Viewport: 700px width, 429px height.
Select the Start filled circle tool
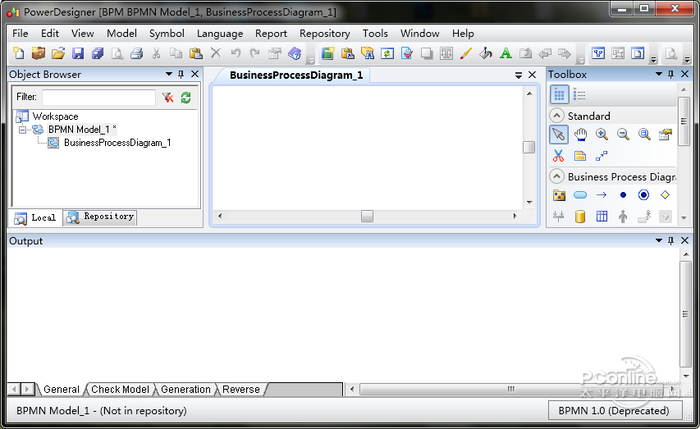(x=623, y=195)
